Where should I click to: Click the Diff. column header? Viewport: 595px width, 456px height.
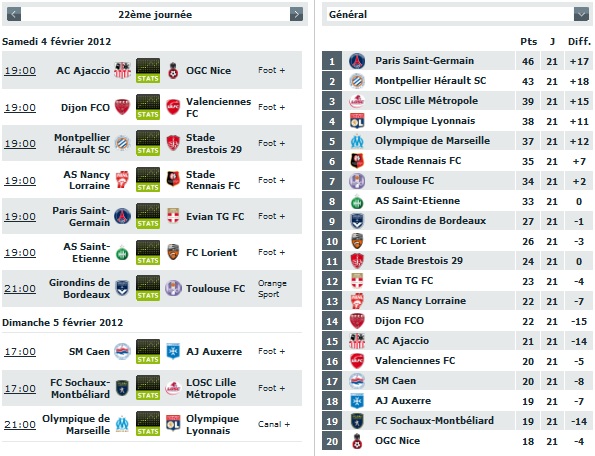(x=579, y=41)
